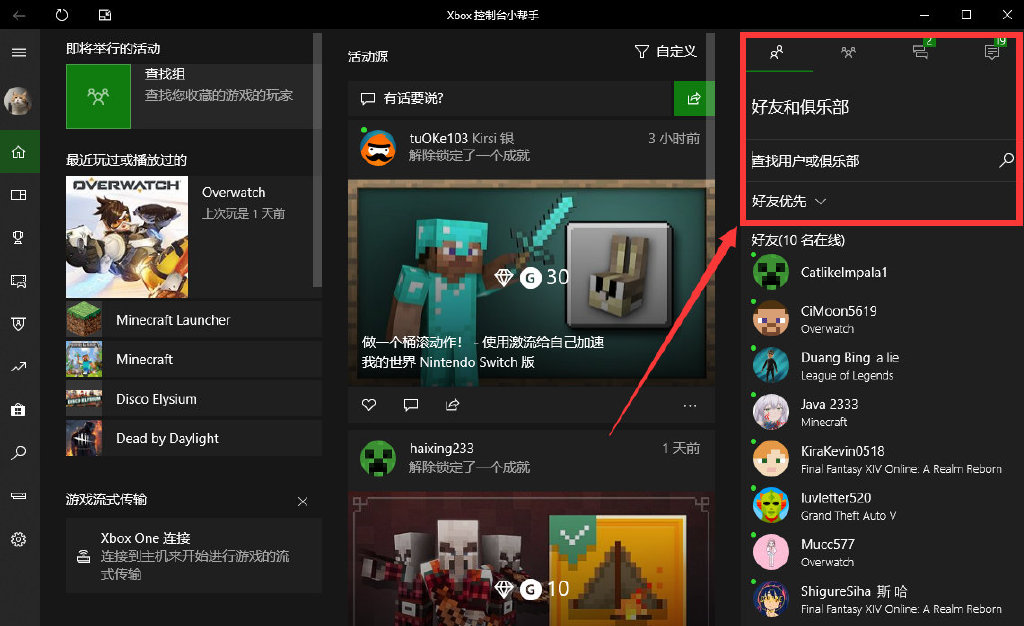Select friend Java 2333
The height and width of the screenshot is (626, 1024).
click(x=878, y=413)
